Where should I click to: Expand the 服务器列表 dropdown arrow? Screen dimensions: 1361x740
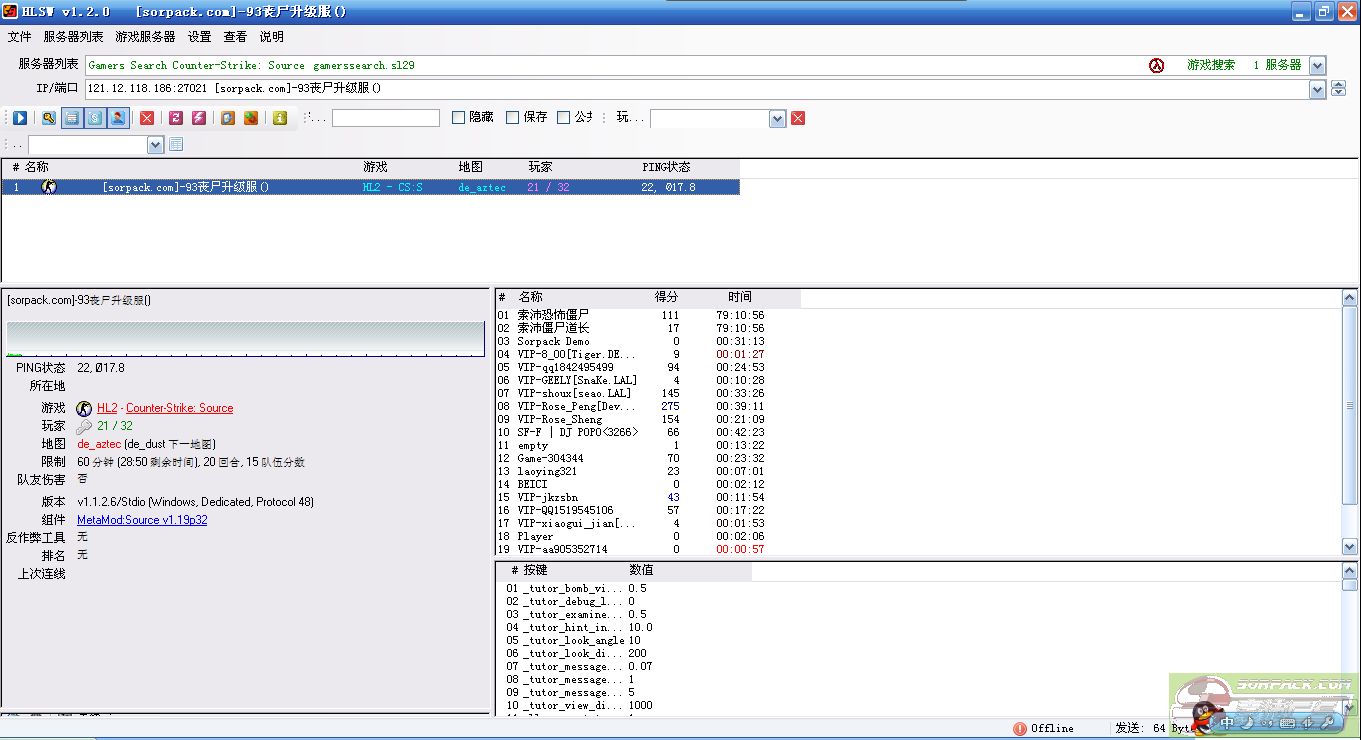tap(1317, 66)
